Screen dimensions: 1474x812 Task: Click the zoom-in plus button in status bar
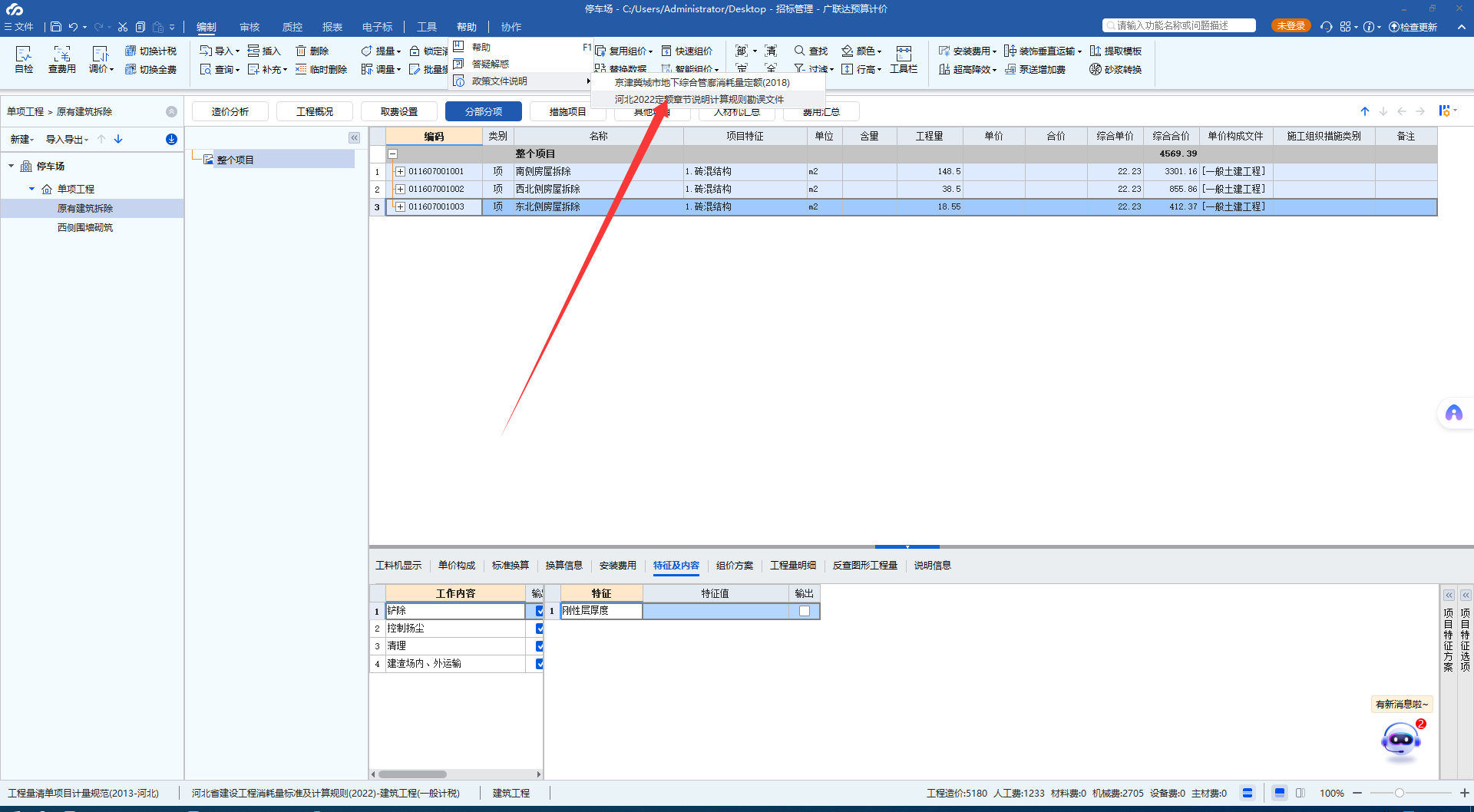tap(1464, 793)
